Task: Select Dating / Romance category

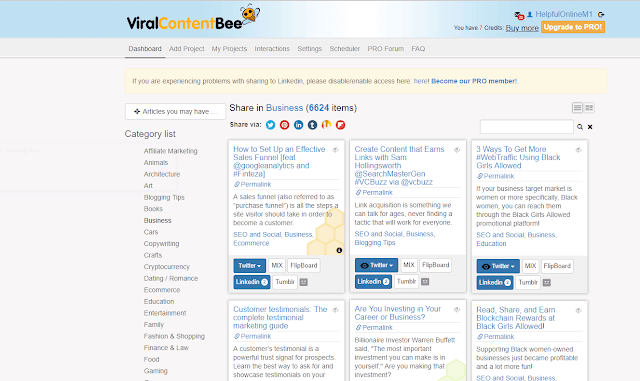Action: tap(171, 279)
